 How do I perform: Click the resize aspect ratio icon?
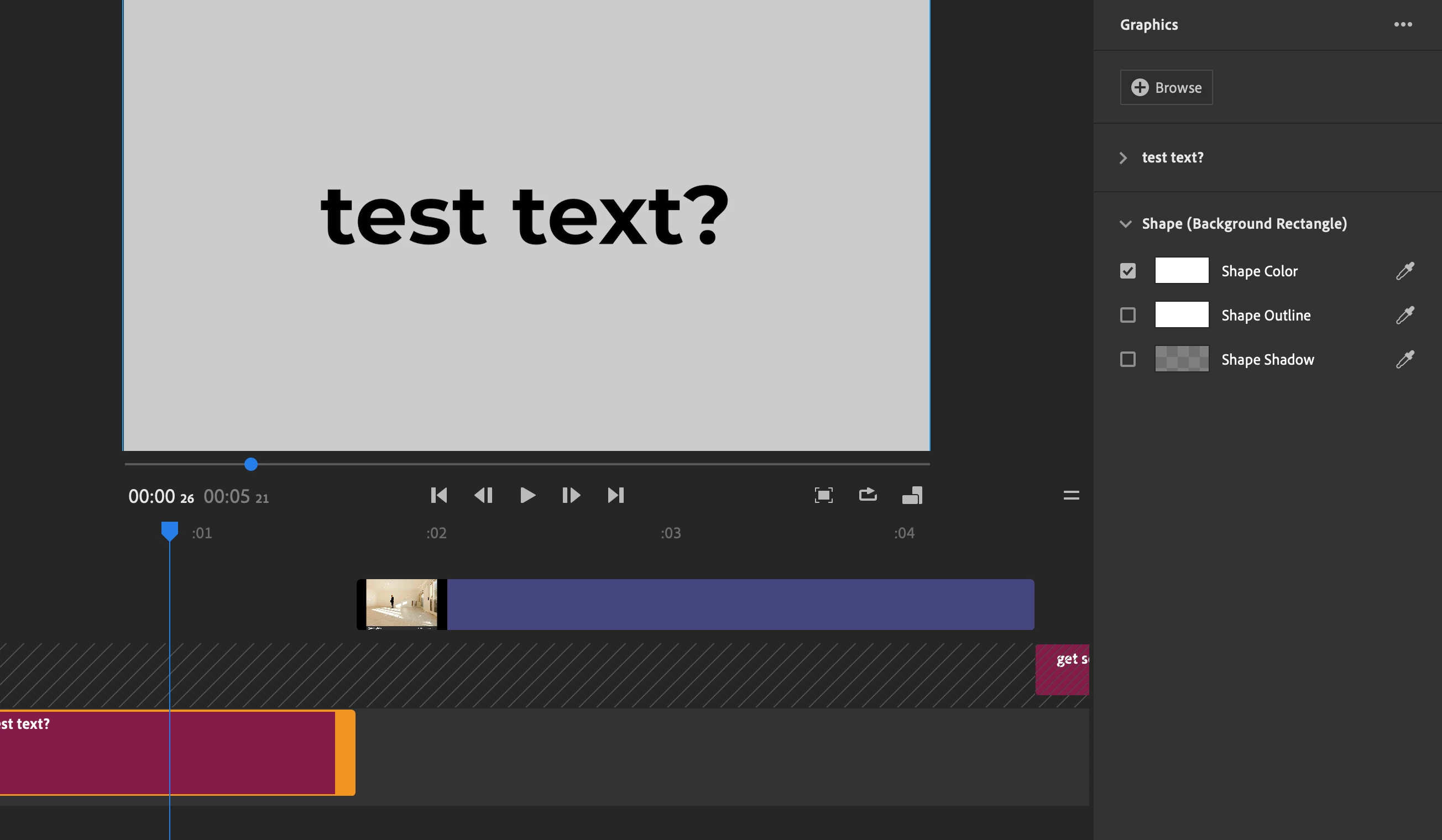912,495
